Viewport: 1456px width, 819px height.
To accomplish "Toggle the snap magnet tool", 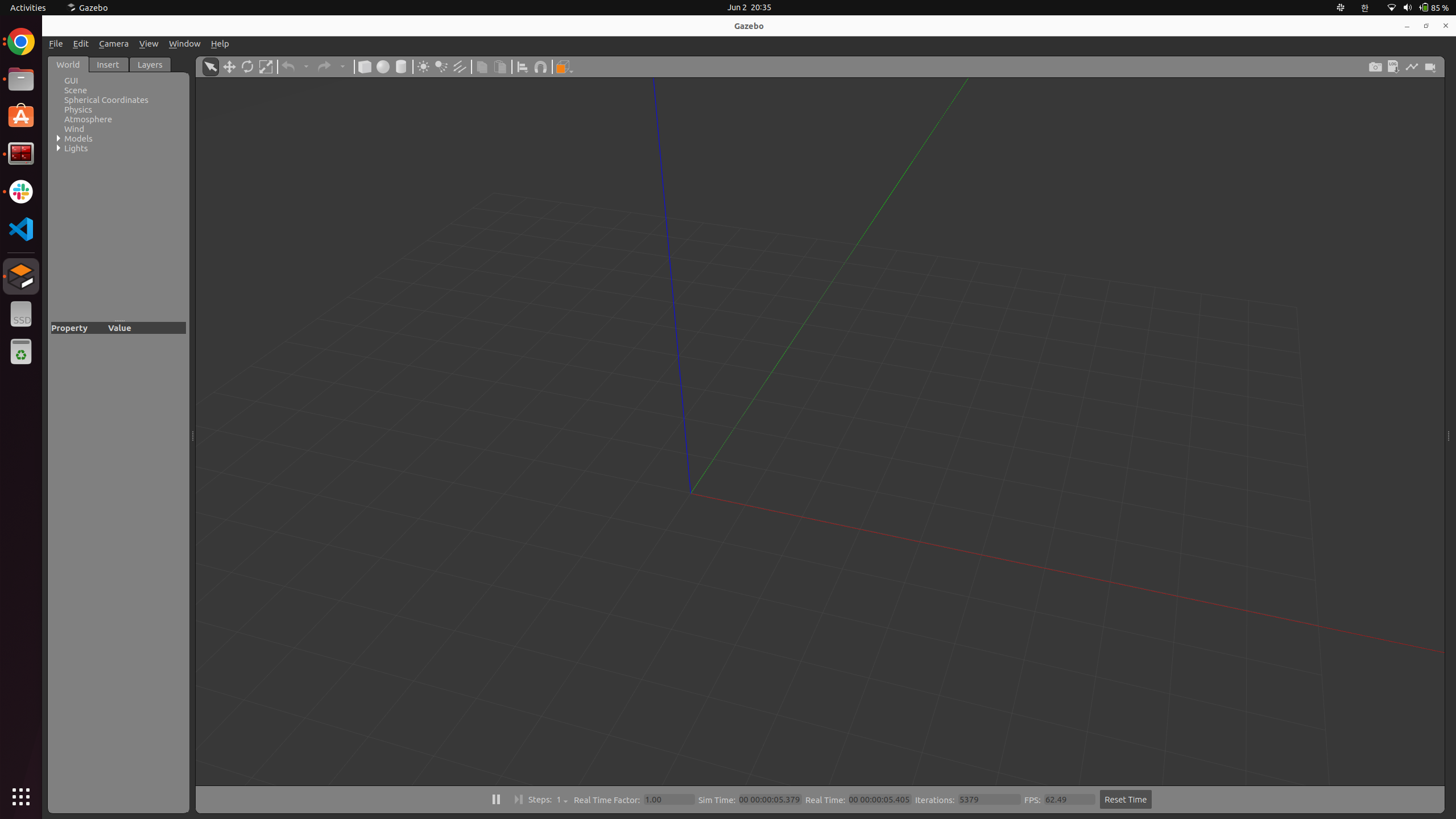I will click(540, 67).
